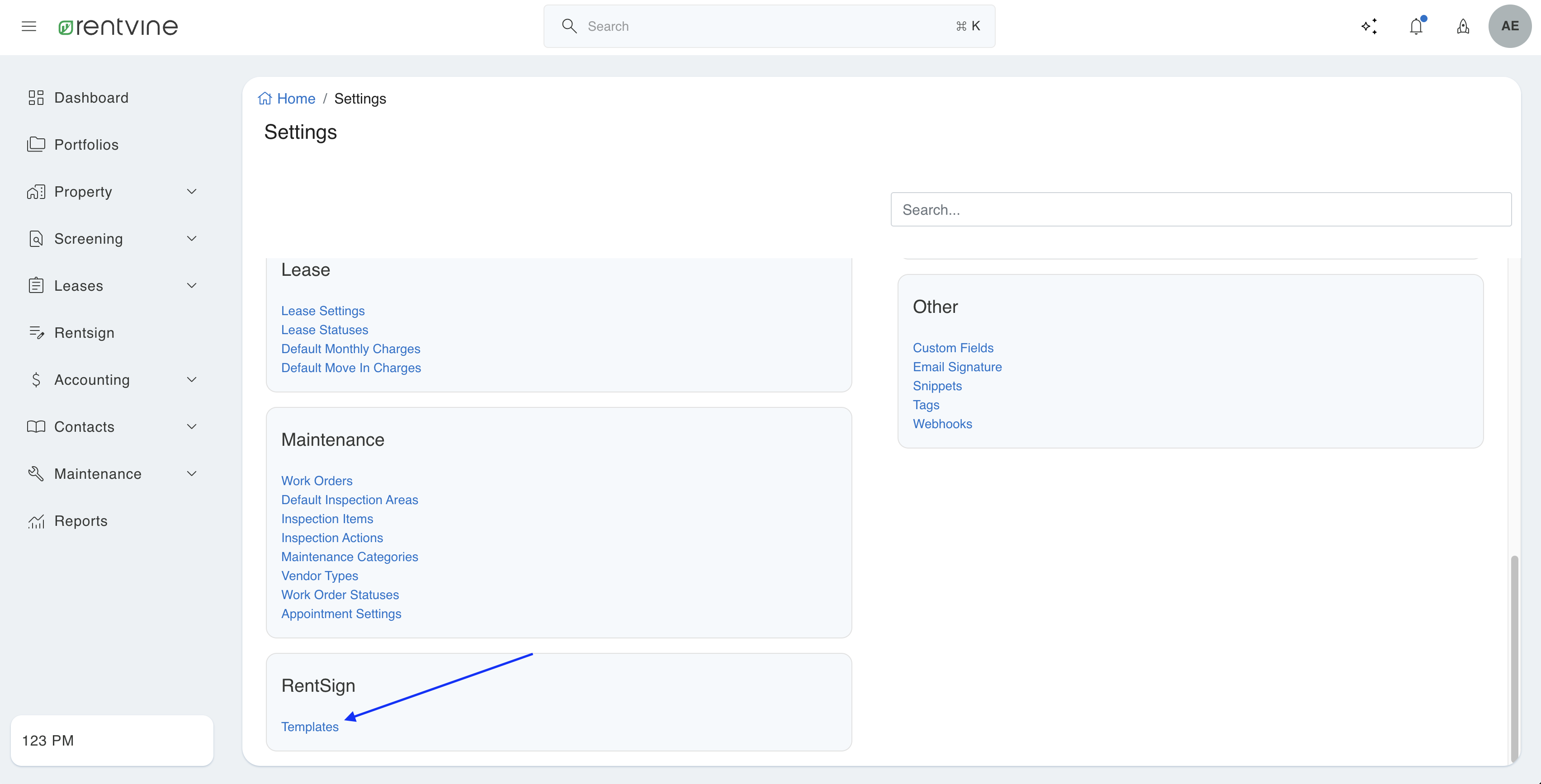Click the 123 PM company card
The image size is (1541, 784).
pos(112,740)
